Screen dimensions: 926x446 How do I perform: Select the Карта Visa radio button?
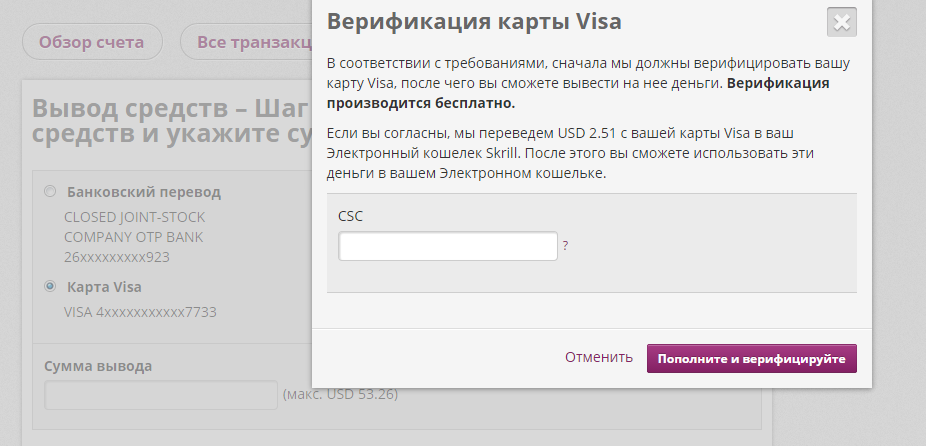click(x=50, y=287)
